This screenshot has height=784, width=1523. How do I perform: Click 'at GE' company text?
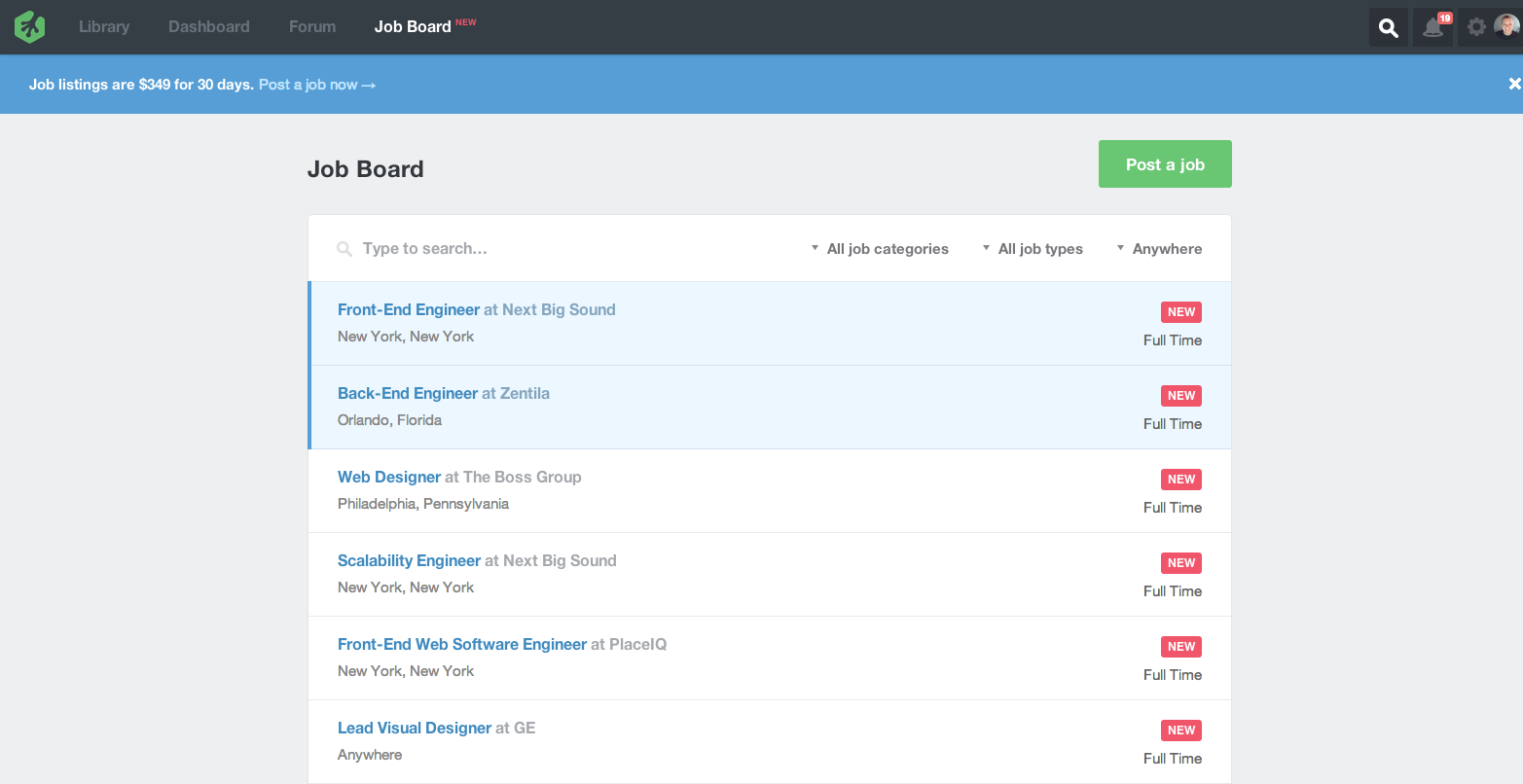pos(516,728)
